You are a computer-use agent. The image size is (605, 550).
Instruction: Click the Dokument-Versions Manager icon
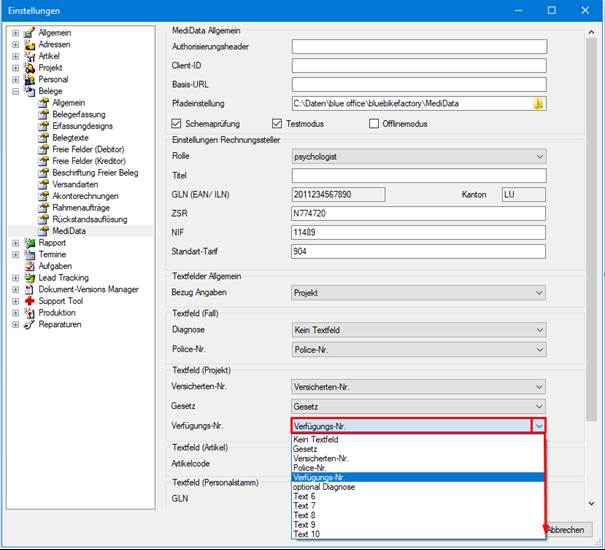[x=29, y=289]
